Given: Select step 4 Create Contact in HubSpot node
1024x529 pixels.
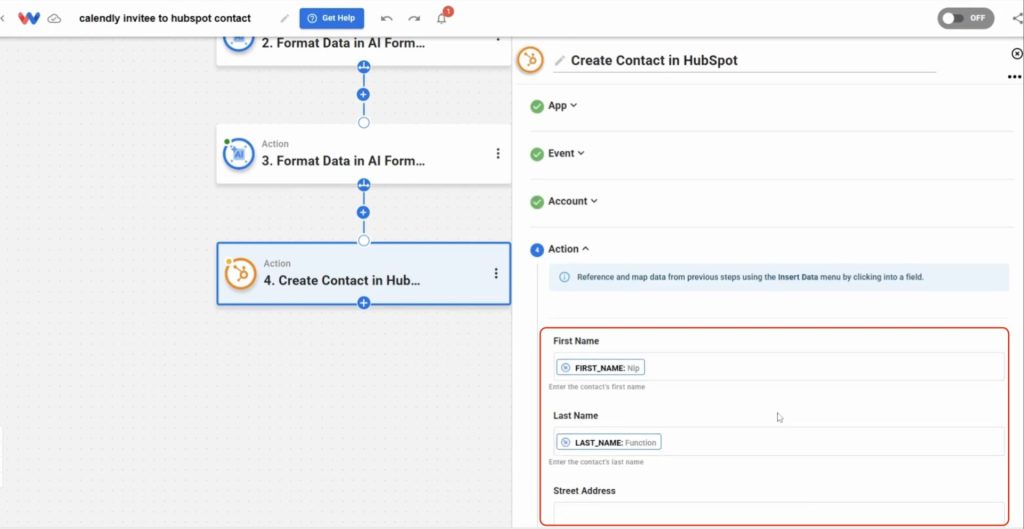Looking at the screenshot, I should (x=364, y=274).
